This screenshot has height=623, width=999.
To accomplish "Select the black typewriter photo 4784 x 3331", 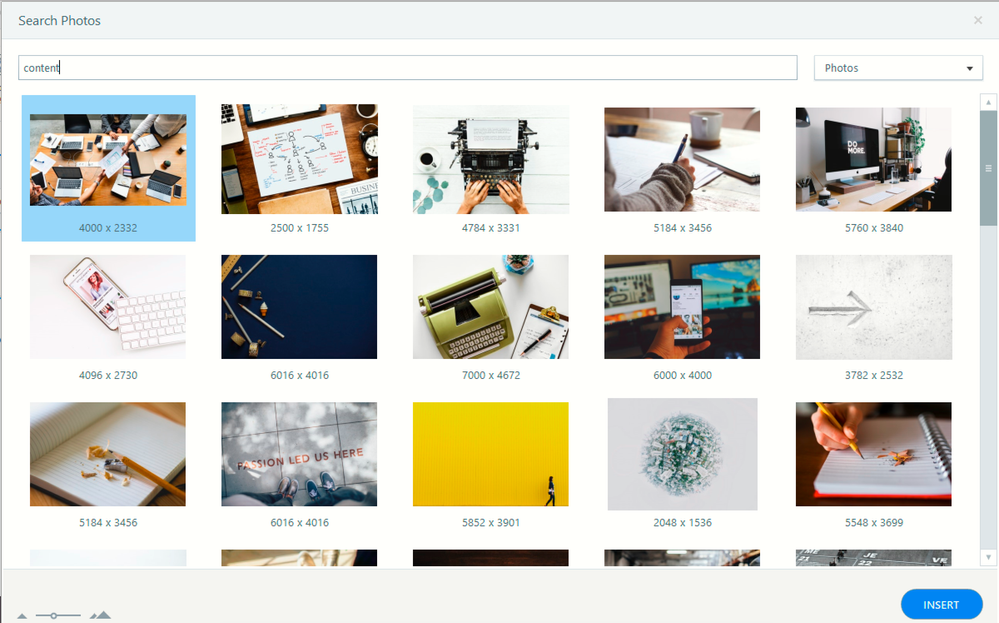I will 491,159.
